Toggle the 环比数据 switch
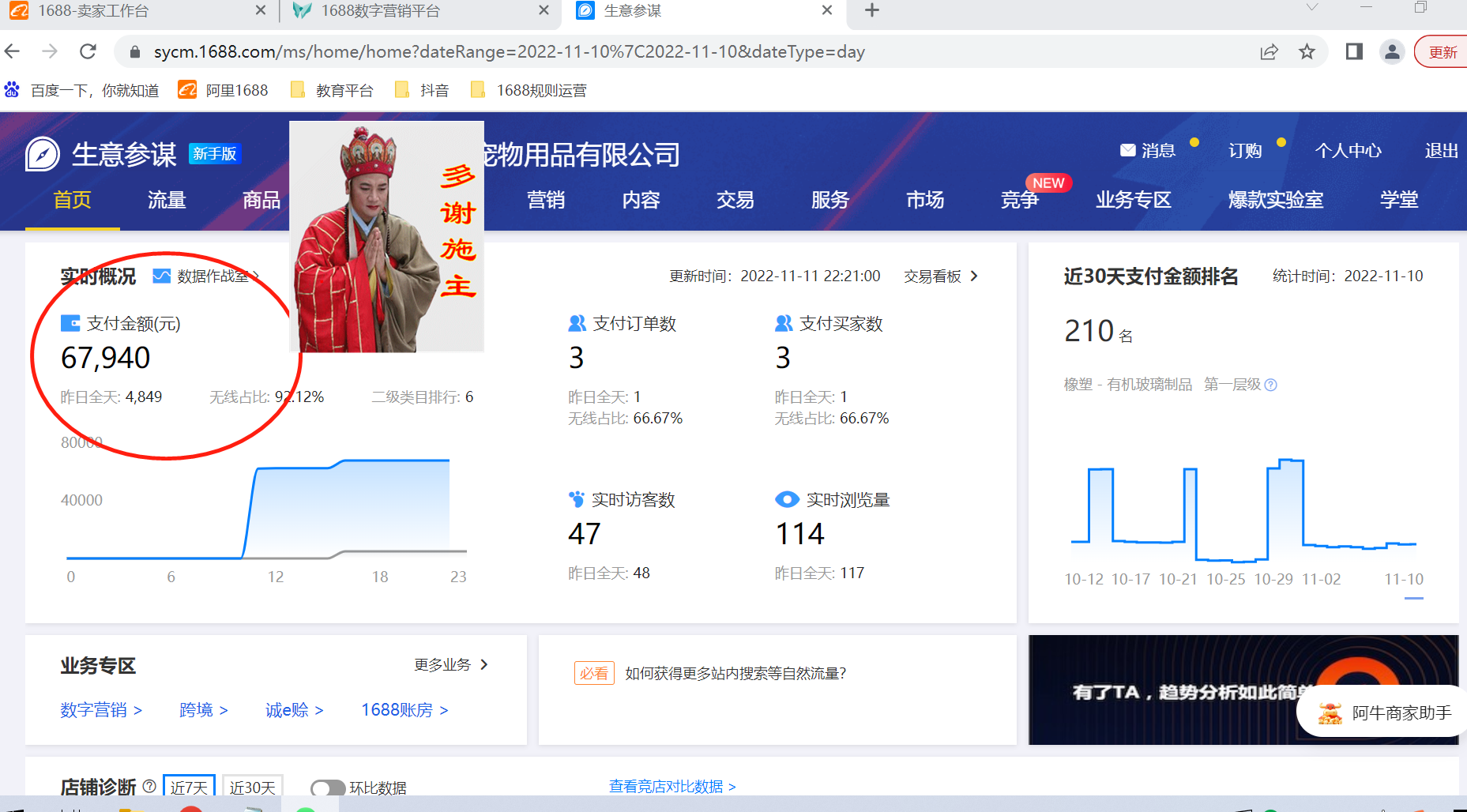 point(327,788)
